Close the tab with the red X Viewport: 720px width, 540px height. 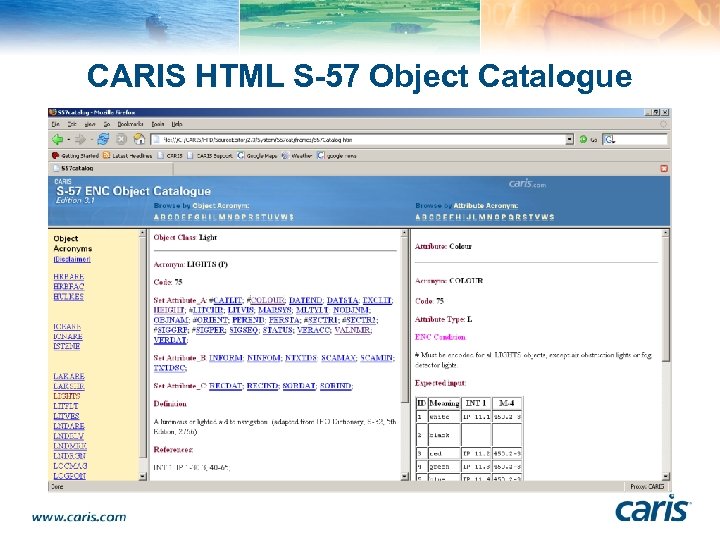click(x=664, y=169)
